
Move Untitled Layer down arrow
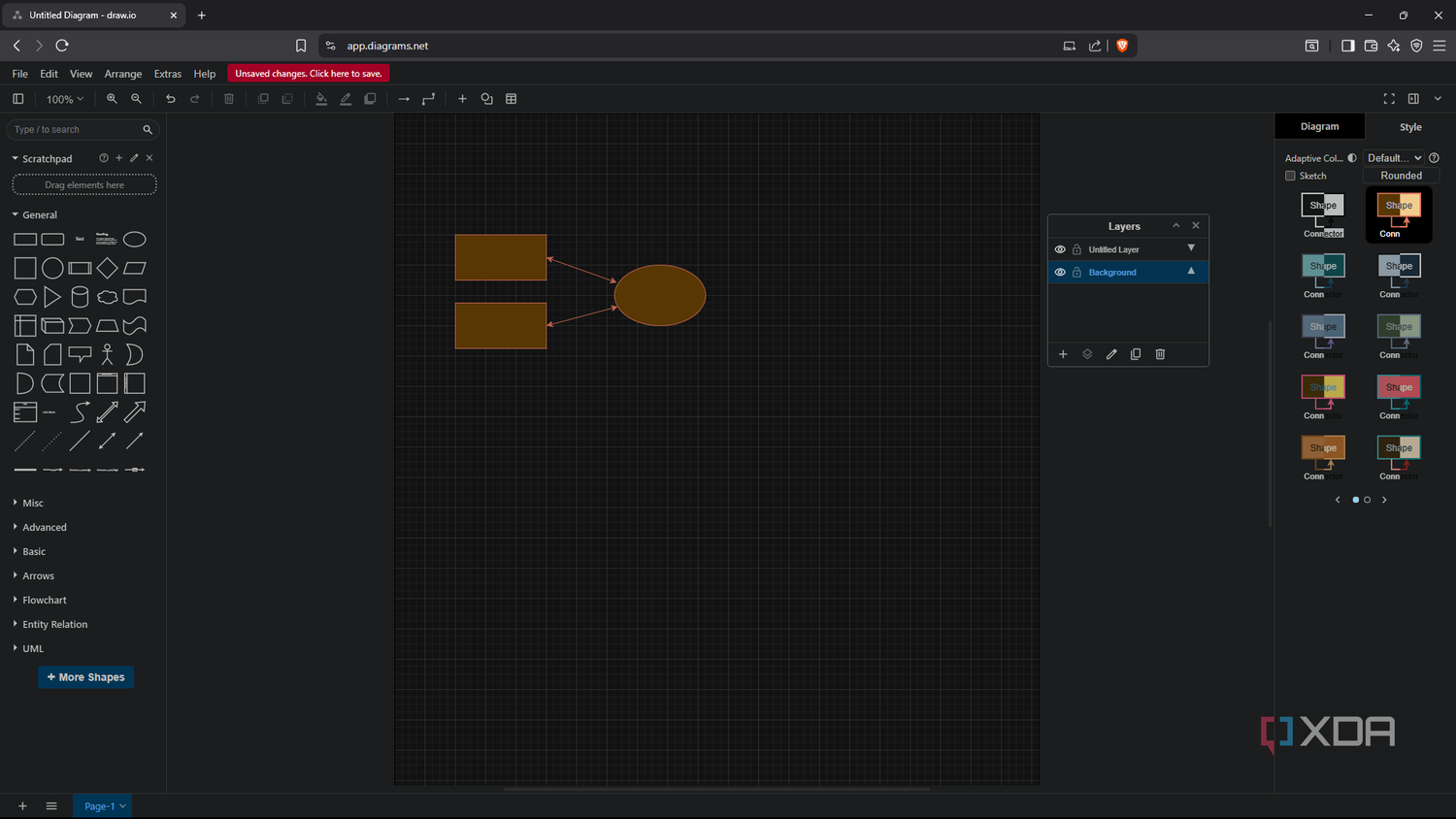(x=1191, y=248)
